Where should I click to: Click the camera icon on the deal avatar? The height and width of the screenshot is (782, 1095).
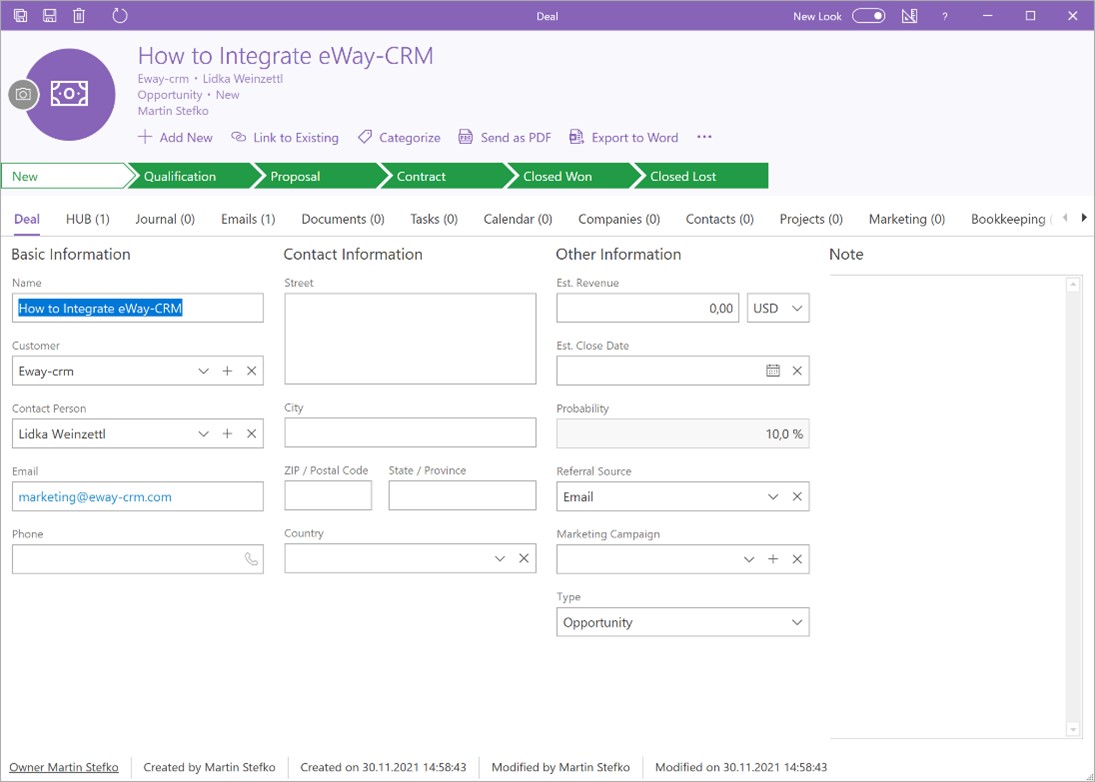[23, 94]
